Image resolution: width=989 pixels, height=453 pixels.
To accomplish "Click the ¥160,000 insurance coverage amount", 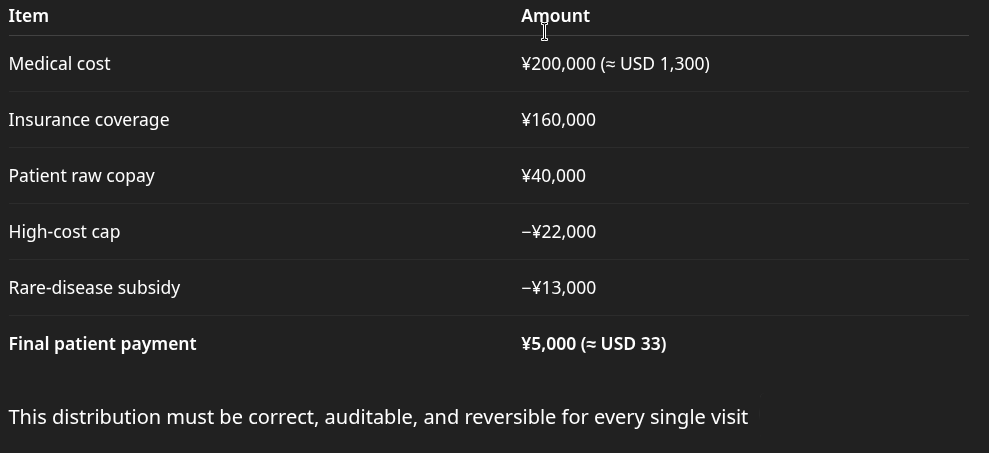I will (x=558, y=120).
